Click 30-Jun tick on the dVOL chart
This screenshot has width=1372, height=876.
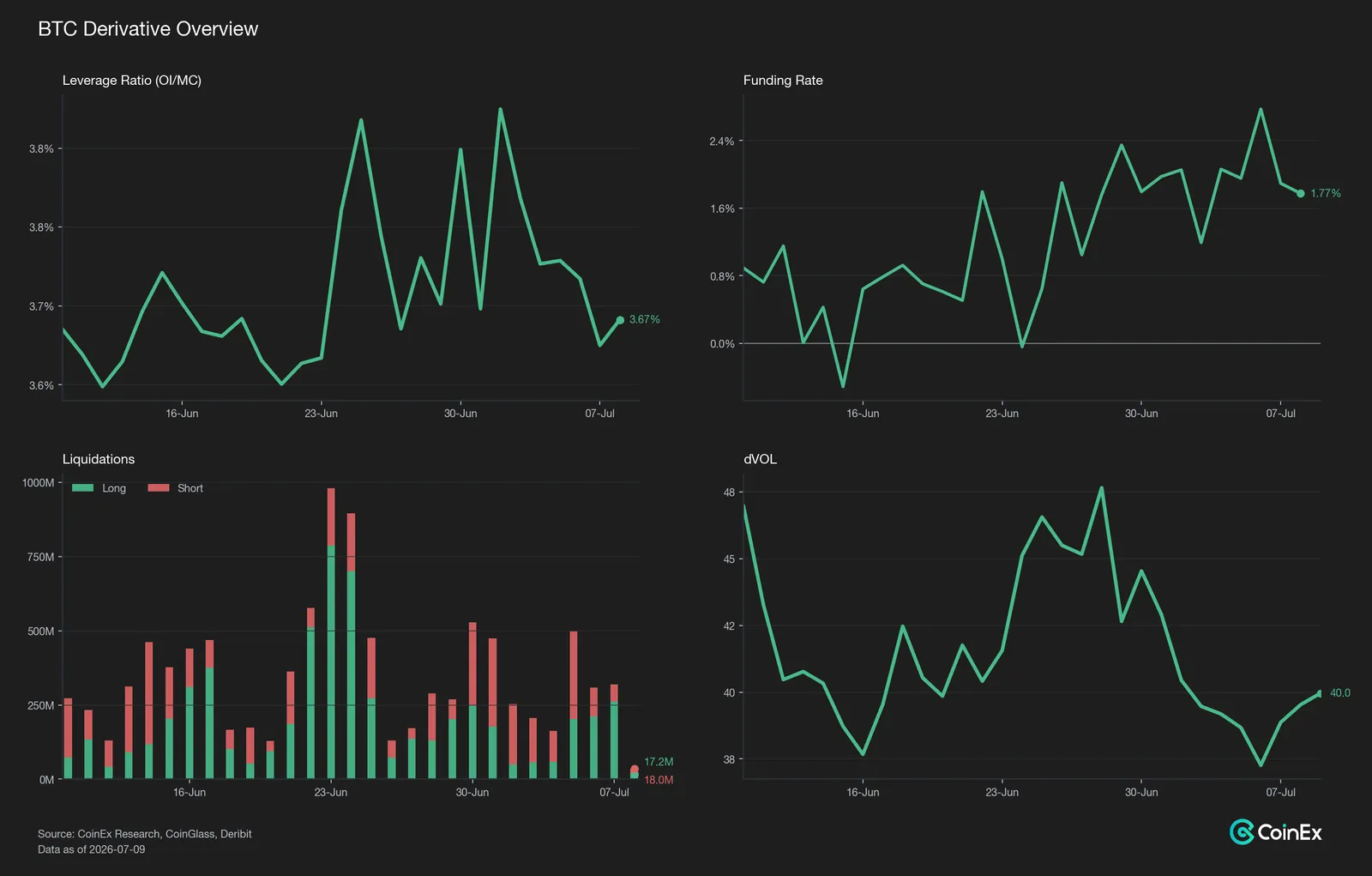1141,793
